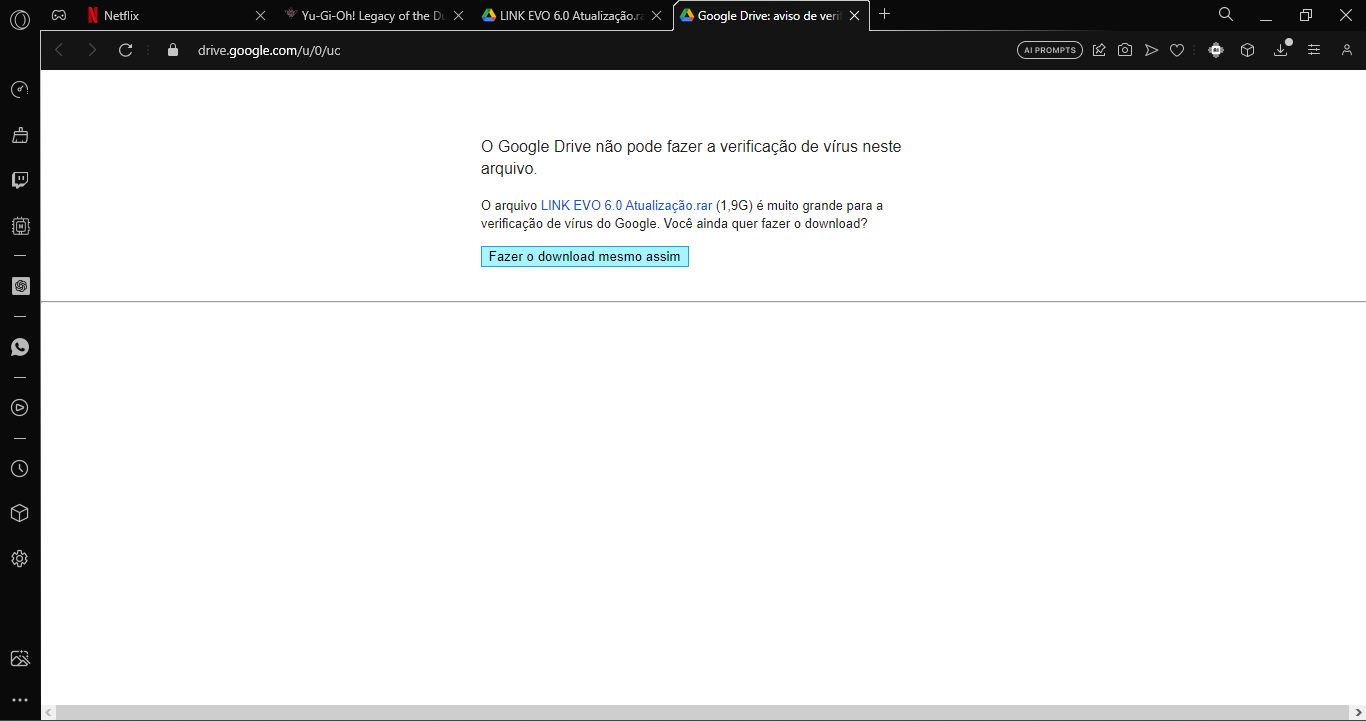The height and width of the screenshot is (721, 1366).
Task: Close the Yu-Gi-Oh! Legacy tab
Action: click(458, 15)
